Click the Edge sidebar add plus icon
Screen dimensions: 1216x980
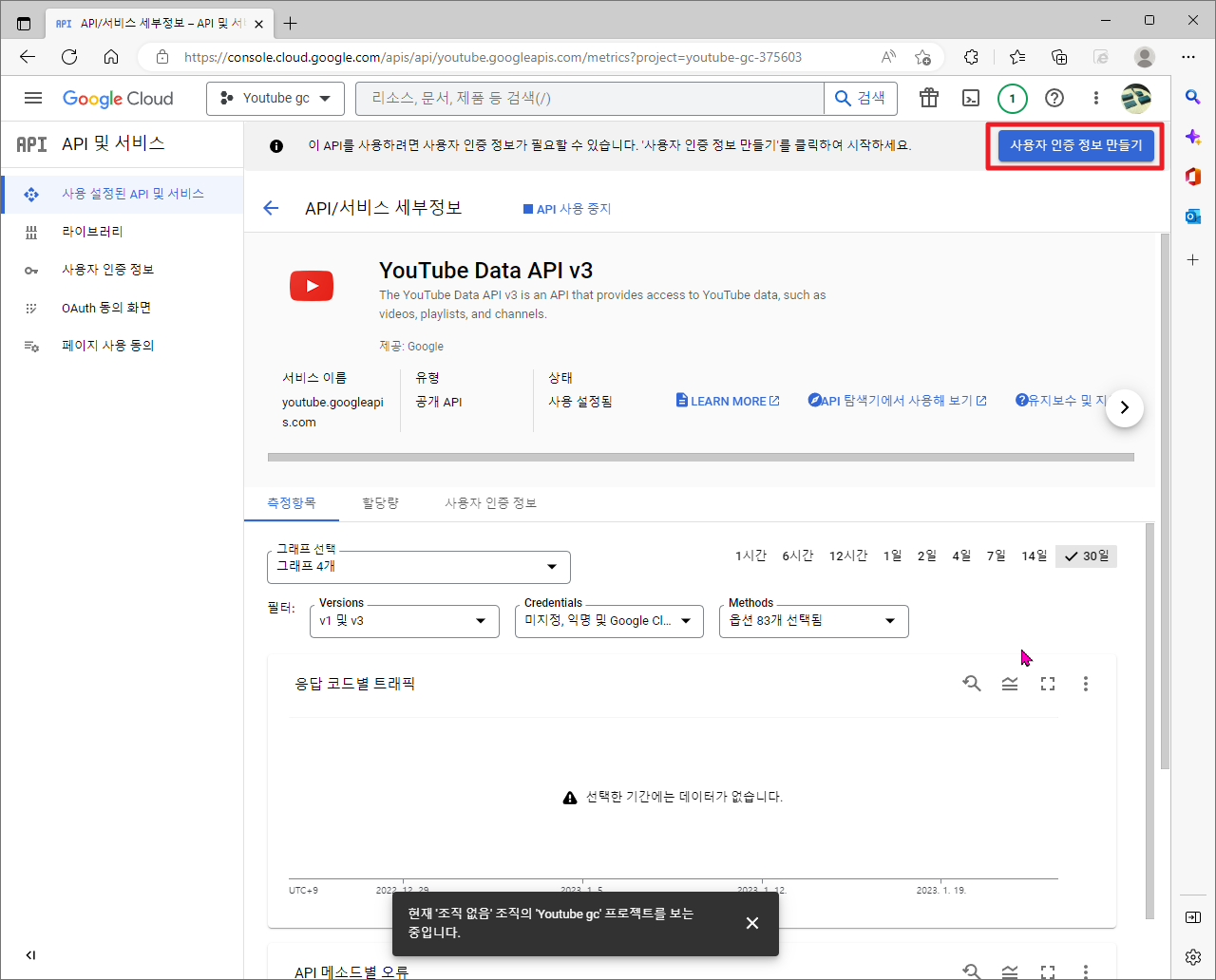click(1193, 259)
